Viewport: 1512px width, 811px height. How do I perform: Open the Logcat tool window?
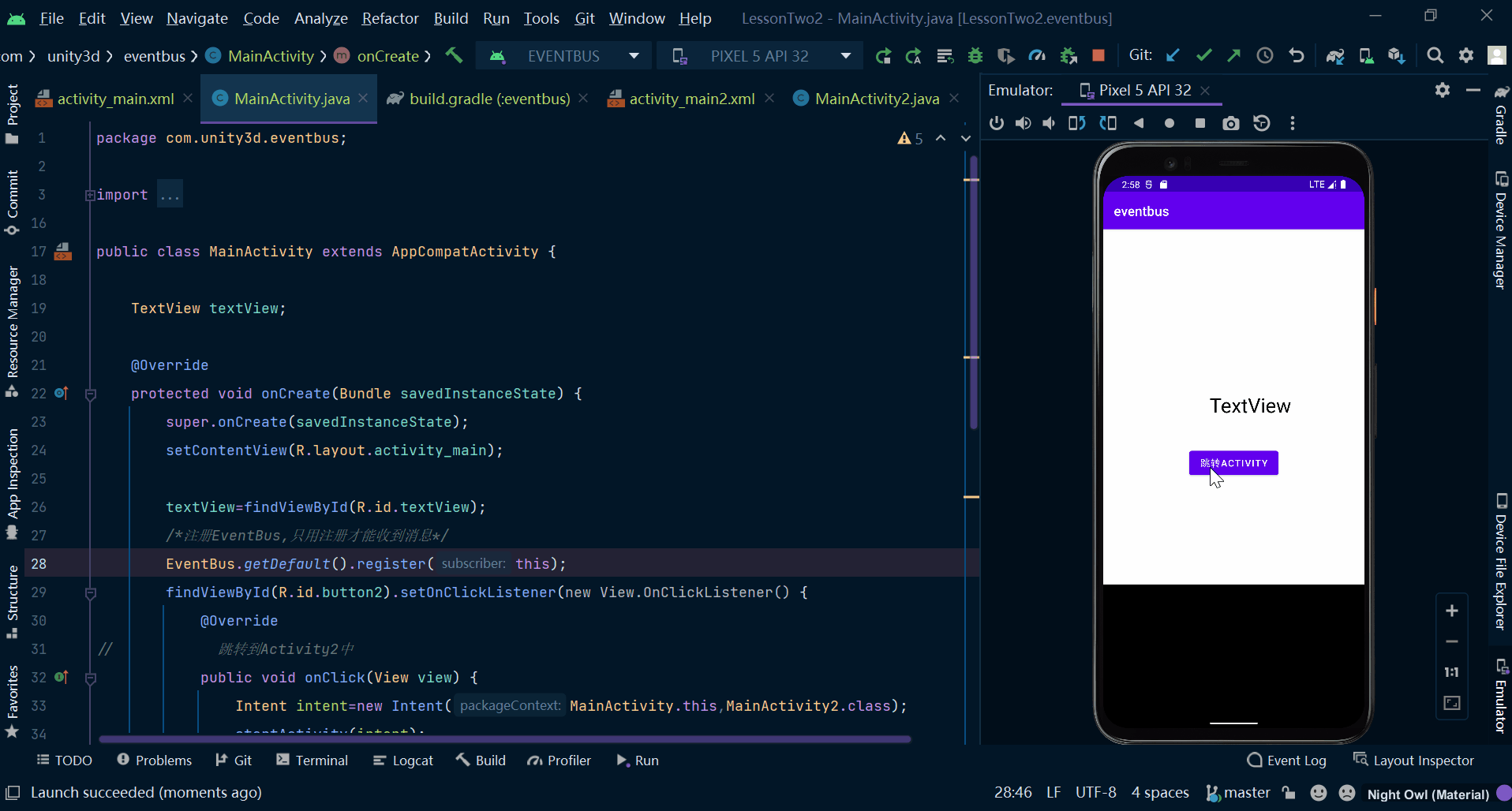(403, 761)
